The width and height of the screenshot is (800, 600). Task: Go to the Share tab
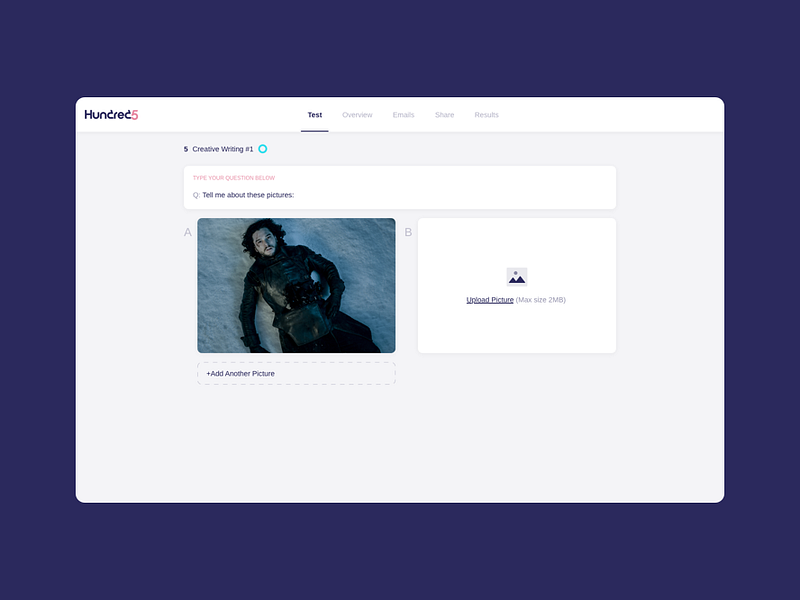click(444, 115)
